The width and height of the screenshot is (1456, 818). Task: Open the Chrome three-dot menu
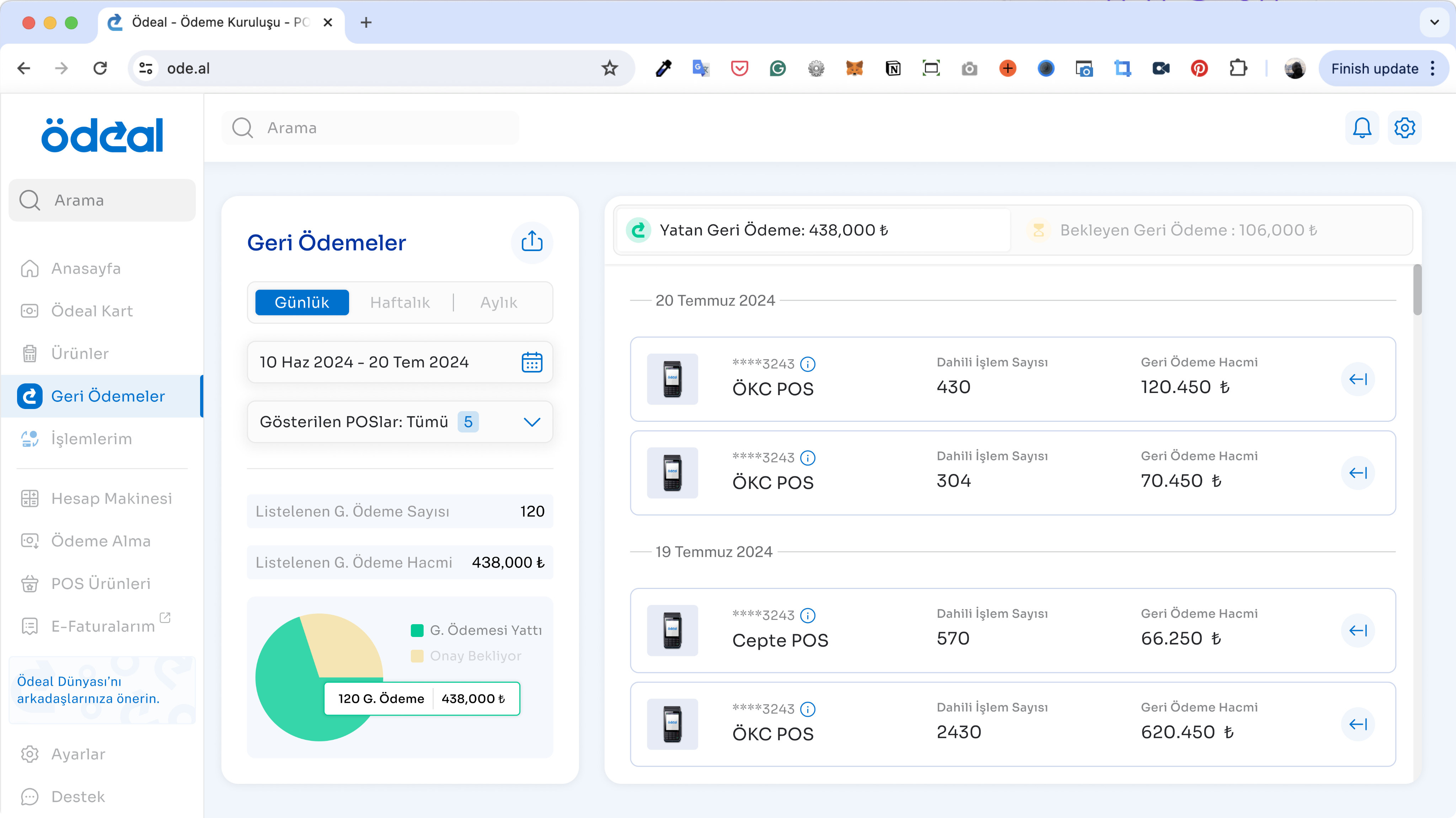pos(1432,68)
